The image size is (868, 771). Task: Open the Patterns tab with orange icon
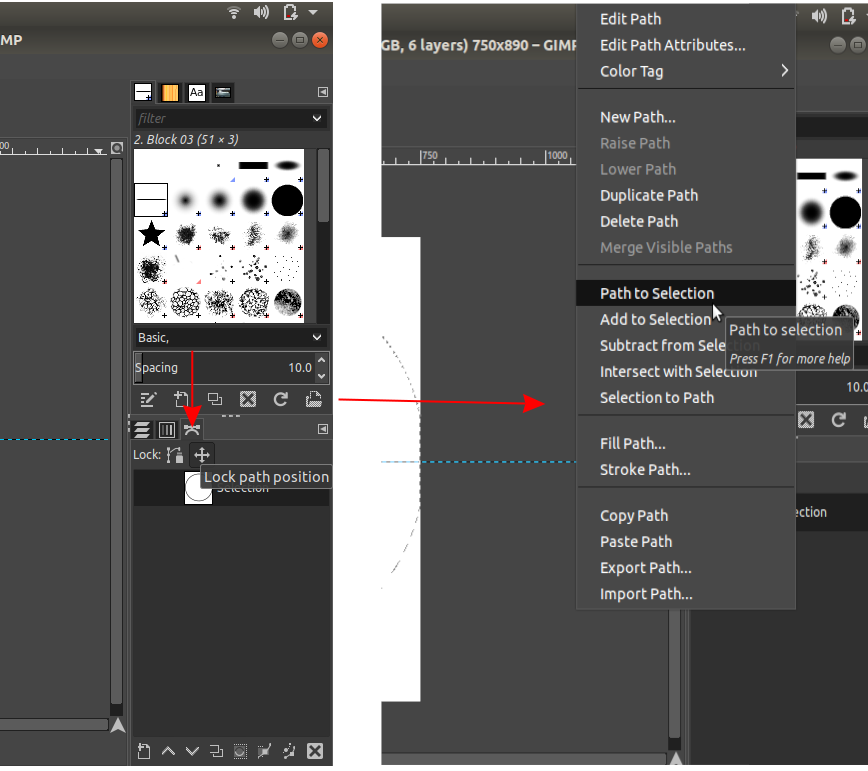(170, 92)
